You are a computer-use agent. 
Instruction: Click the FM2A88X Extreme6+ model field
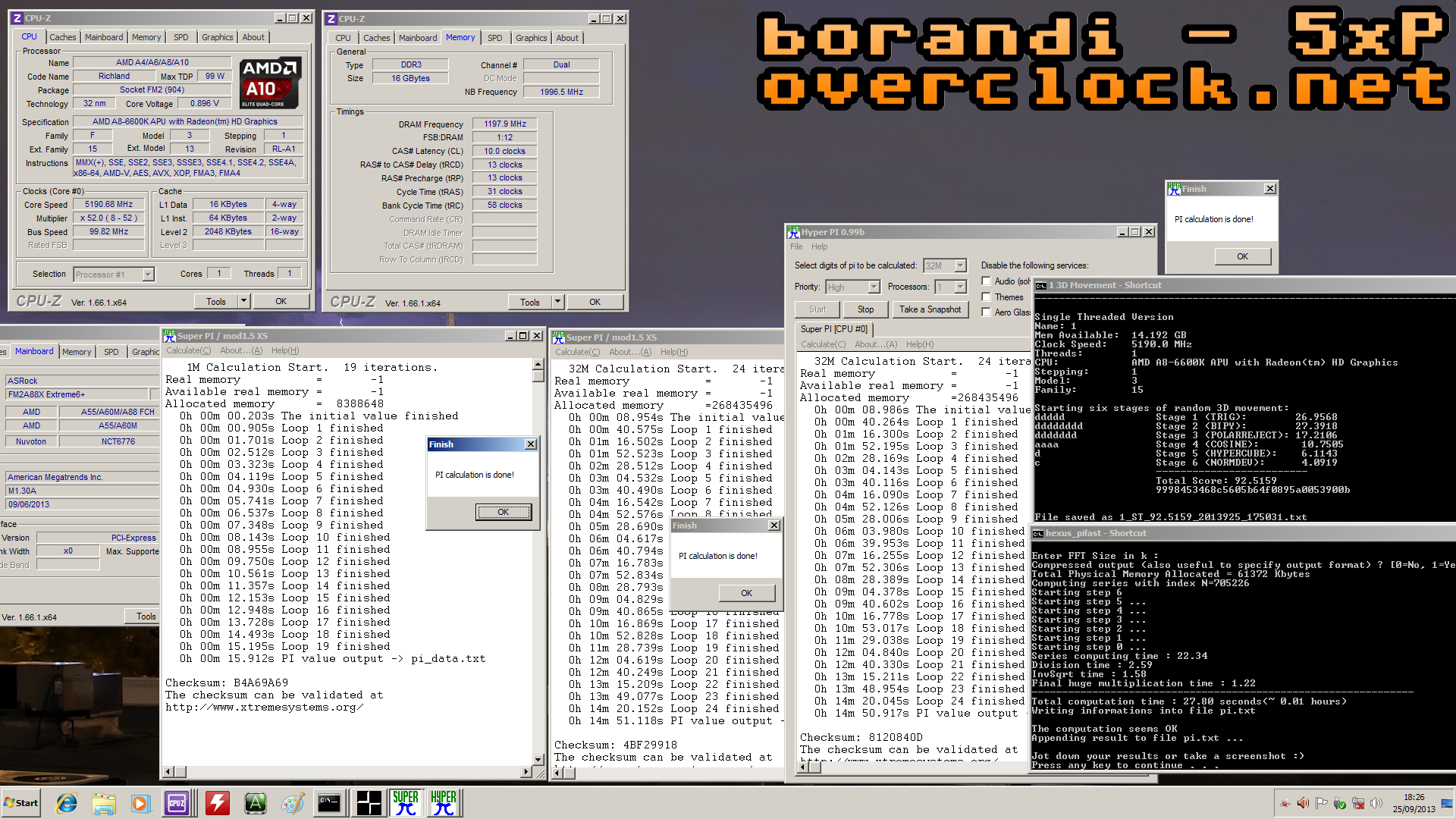pos(77,394)
